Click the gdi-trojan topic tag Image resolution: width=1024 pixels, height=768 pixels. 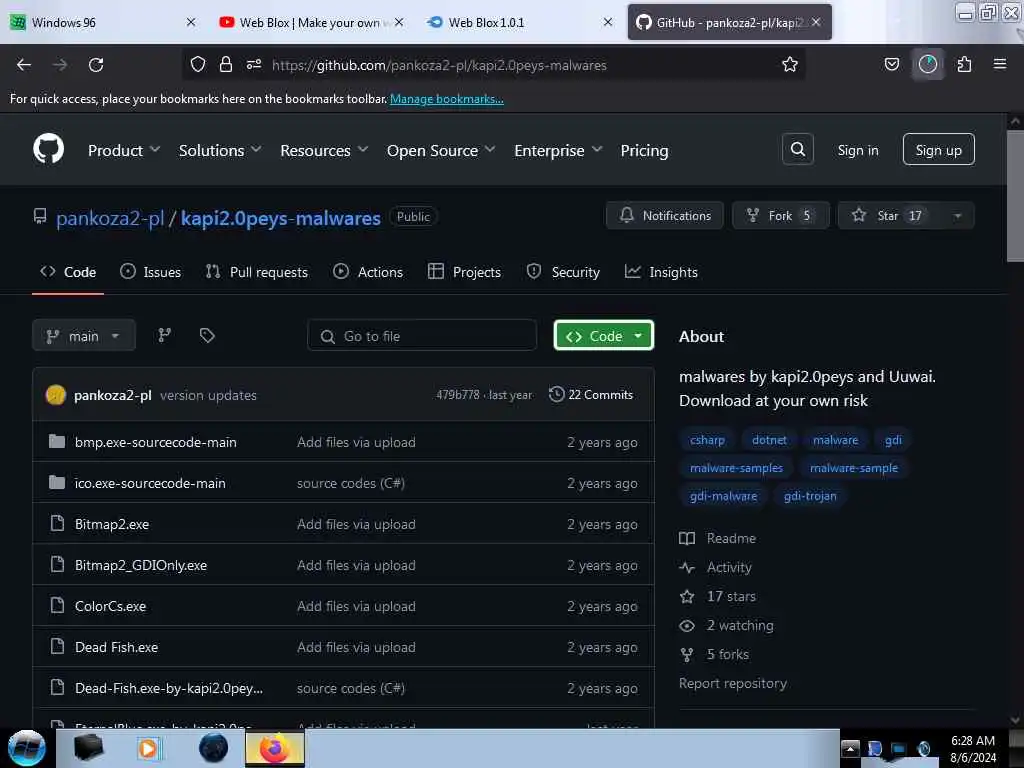coord(810,496)
